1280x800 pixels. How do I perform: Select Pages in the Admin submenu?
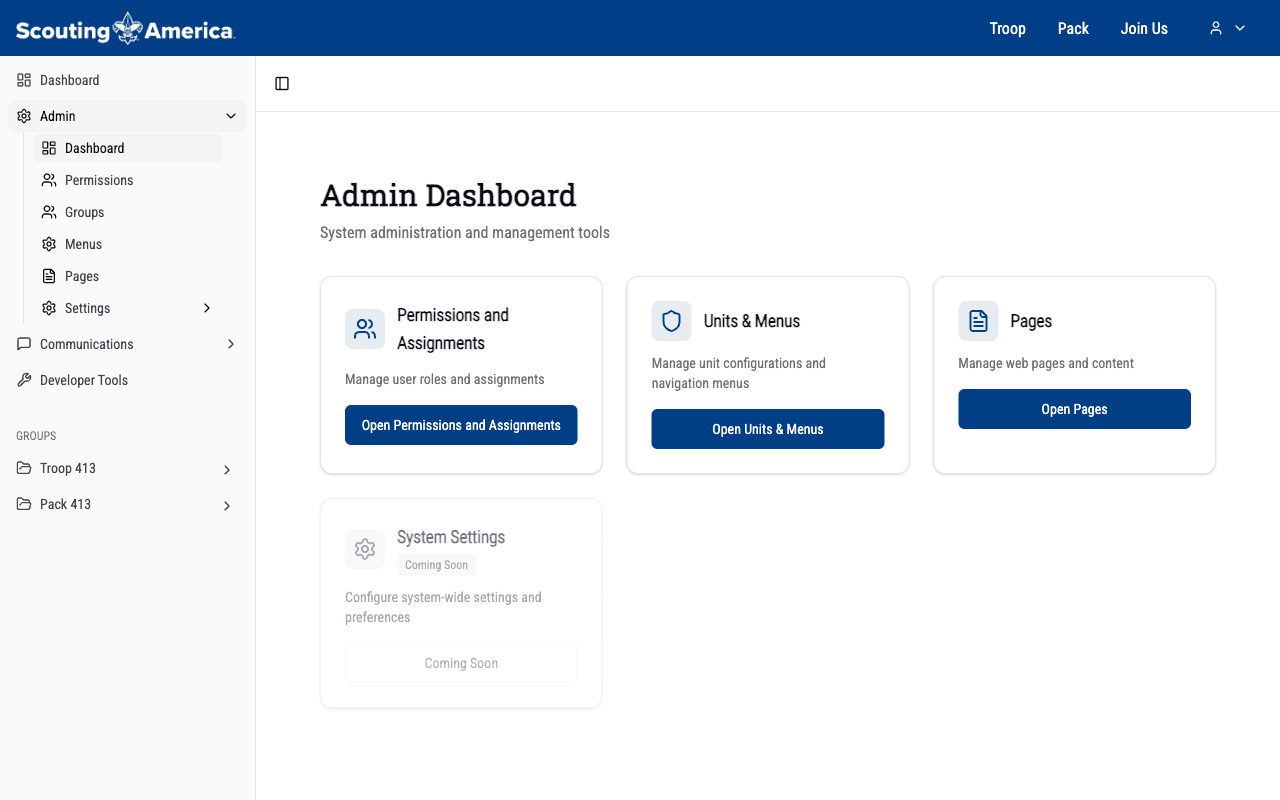[128, 276]
